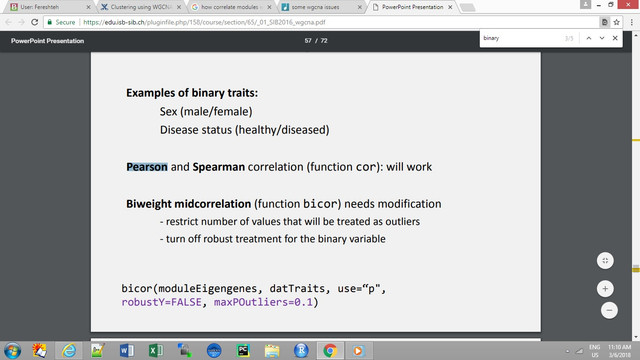Screen dimensions: 640x360
Task: Jump to next 'binary' search match
Action: pyautogui.click(x=602, y=38)
